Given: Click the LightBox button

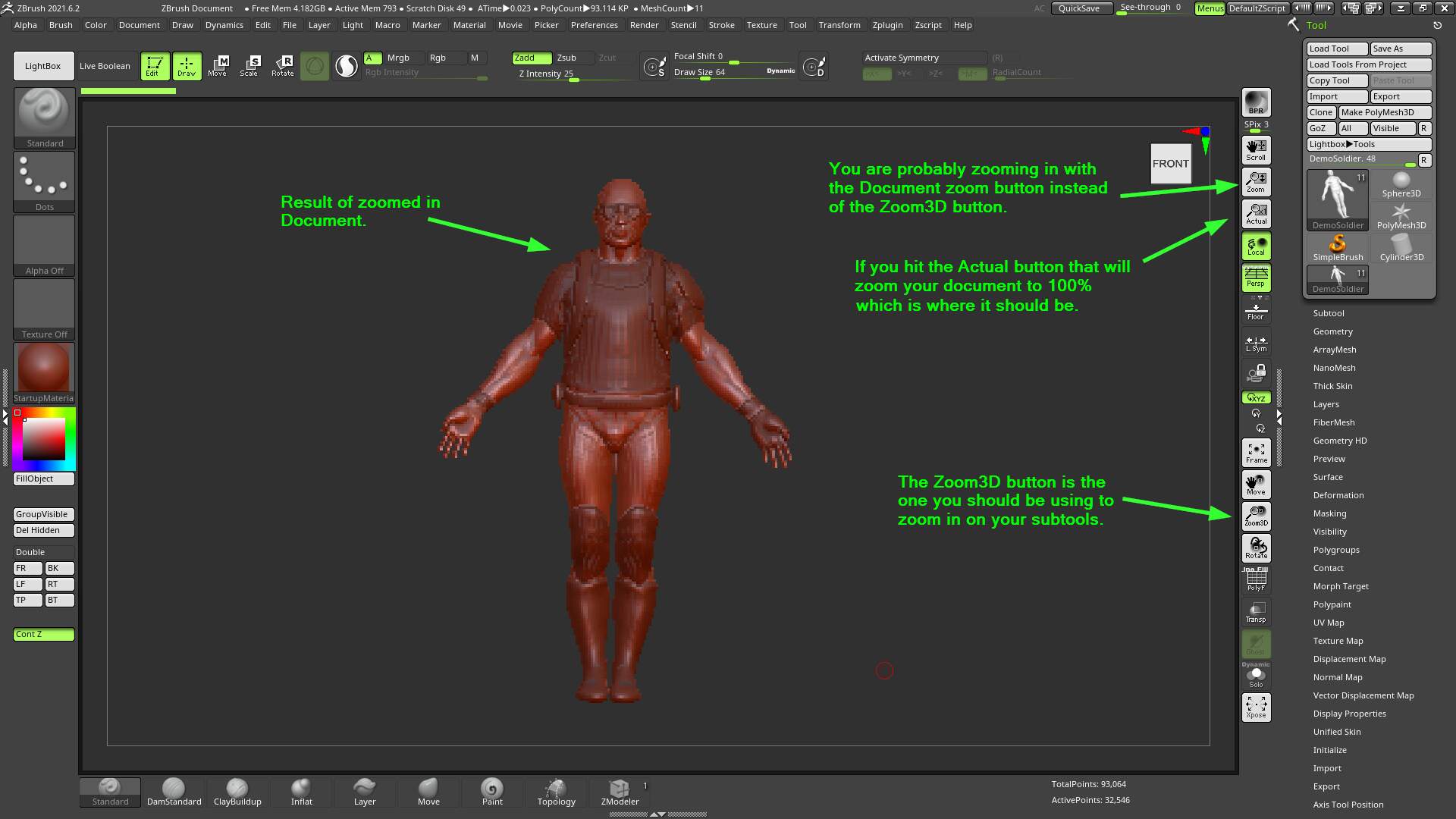Looking at the screenshot, I should (x=43, y=66).
